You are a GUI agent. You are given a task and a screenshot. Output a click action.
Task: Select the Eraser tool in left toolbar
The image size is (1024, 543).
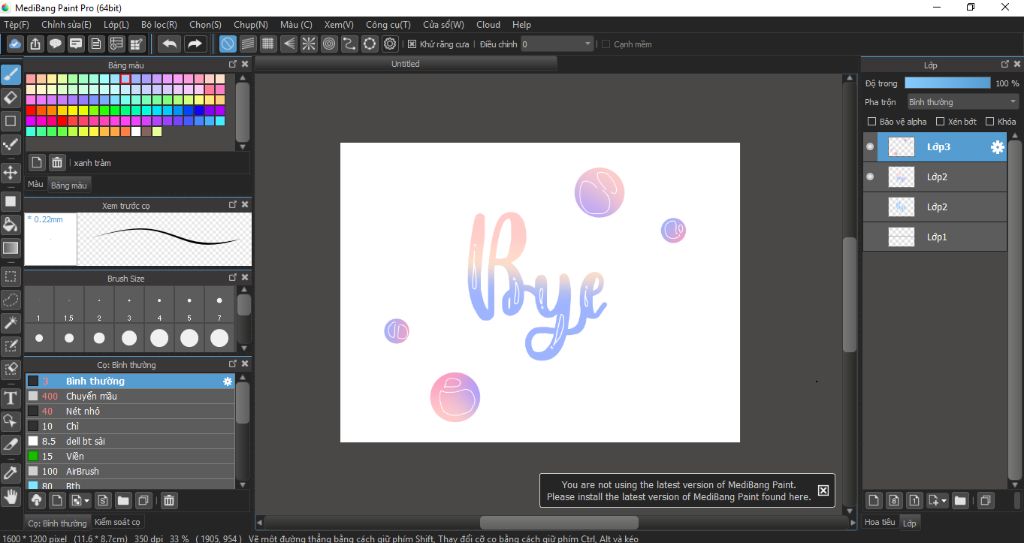click(10, 98)
